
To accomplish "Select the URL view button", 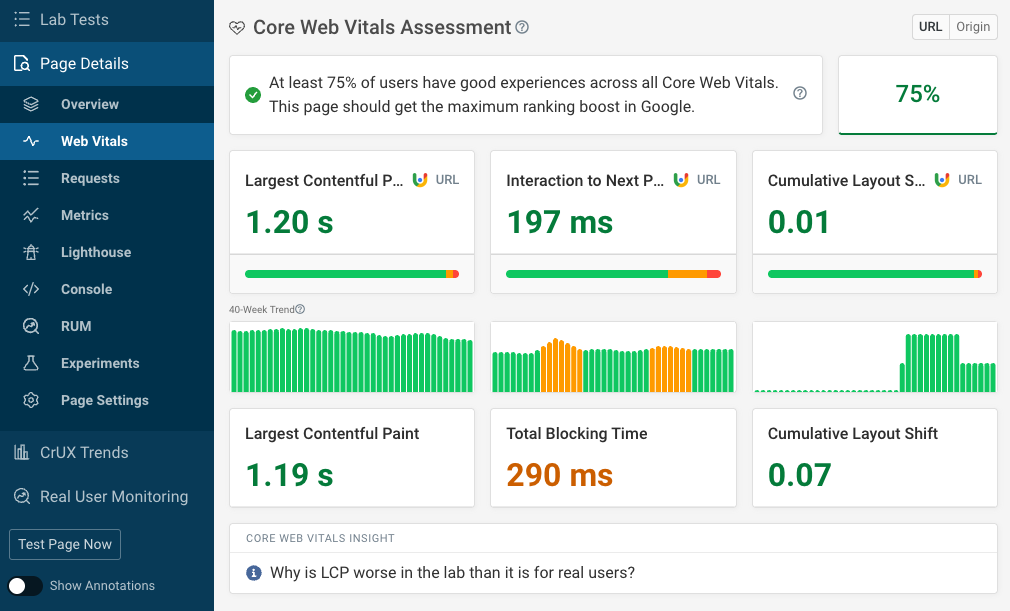I will pyautogui.click(x=931, y=27).
